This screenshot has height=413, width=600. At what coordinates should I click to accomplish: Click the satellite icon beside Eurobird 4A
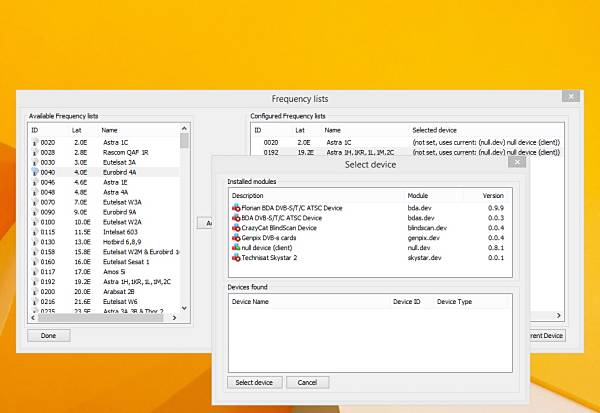point(35,172)
